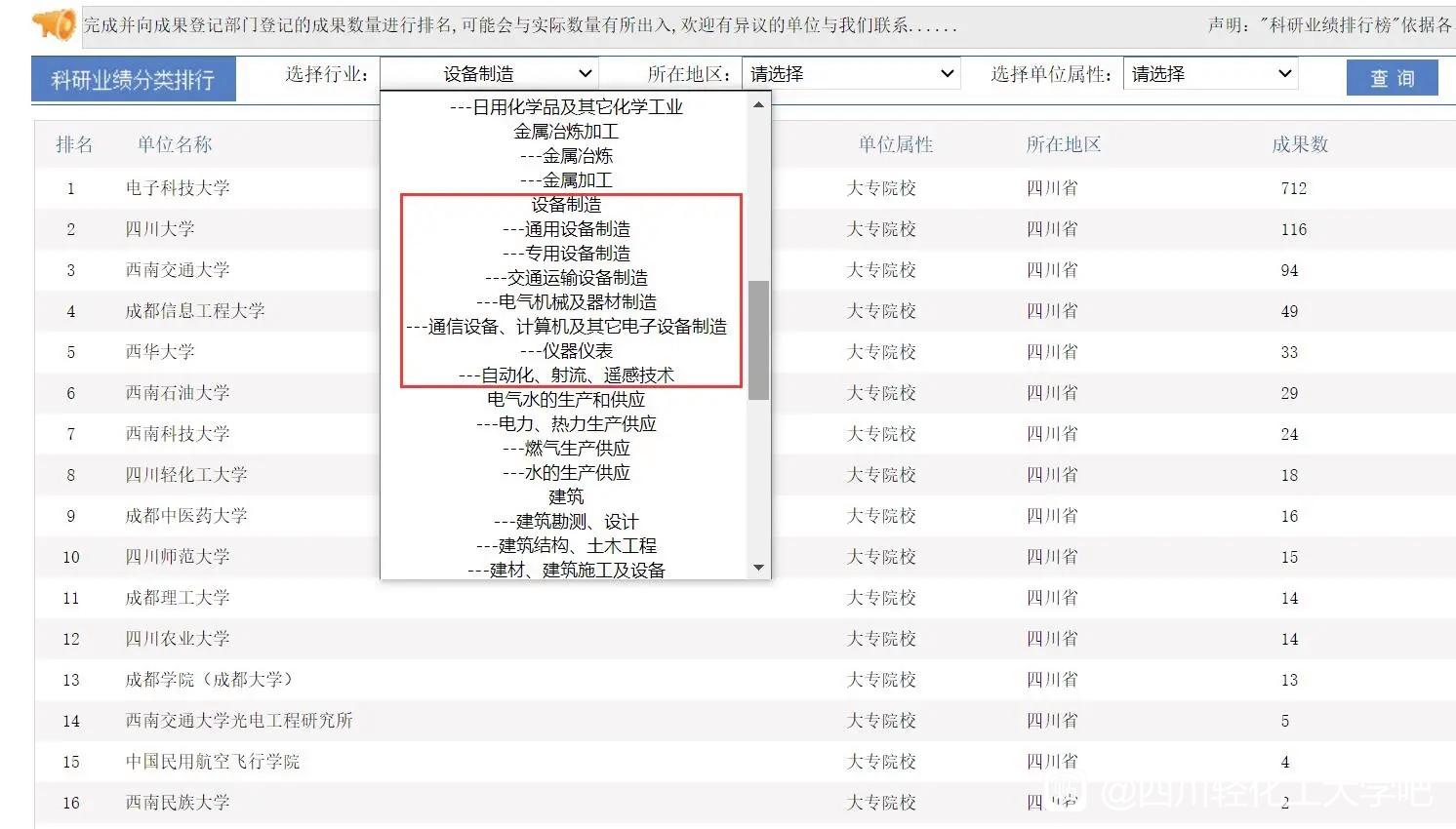
Task: Select 建筑 in the dropdown list
Action: coord(566,497)
